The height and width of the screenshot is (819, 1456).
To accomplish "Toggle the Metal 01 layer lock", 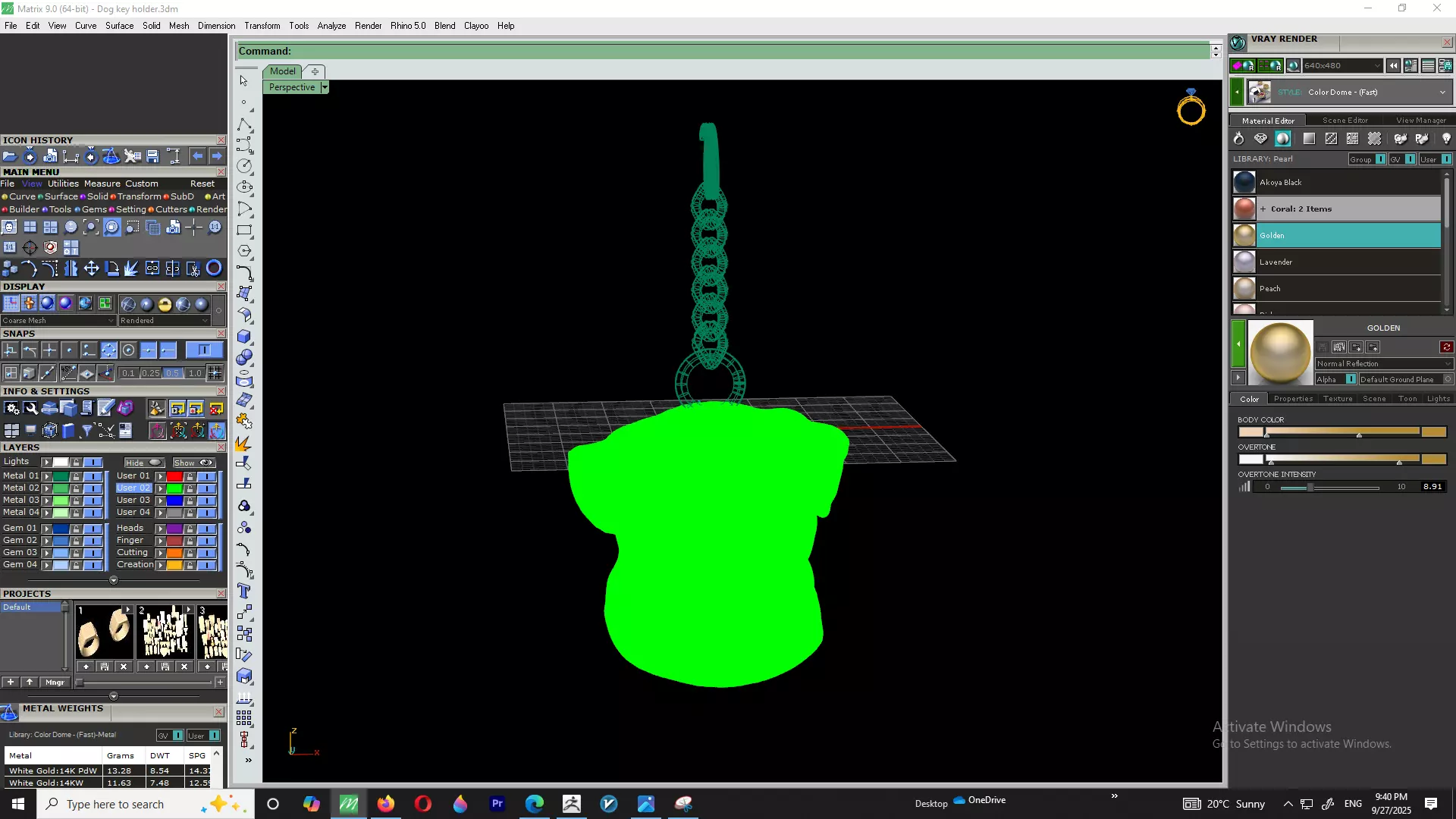I will 76,476.
